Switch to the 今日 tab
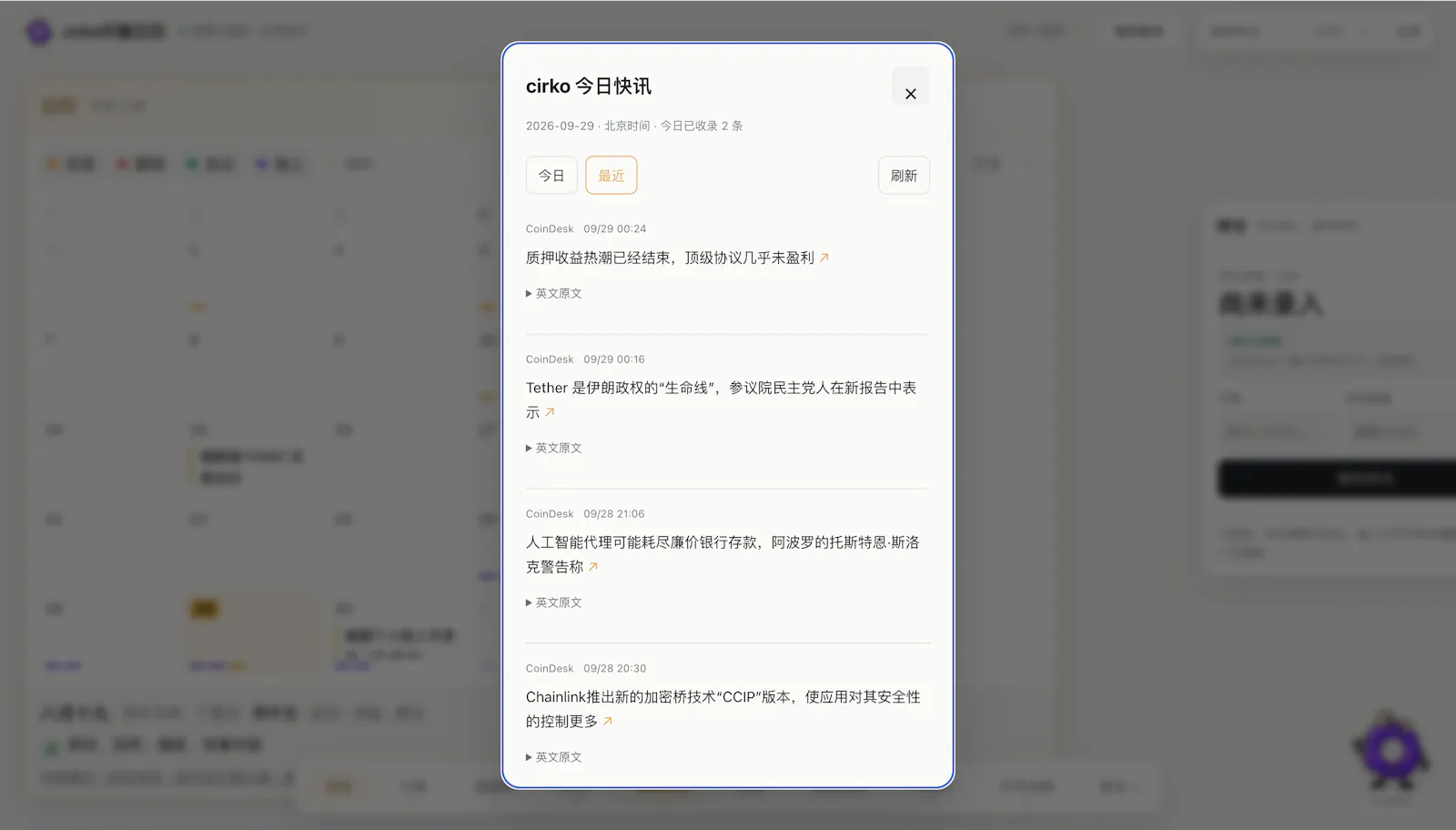 (551, 176)
